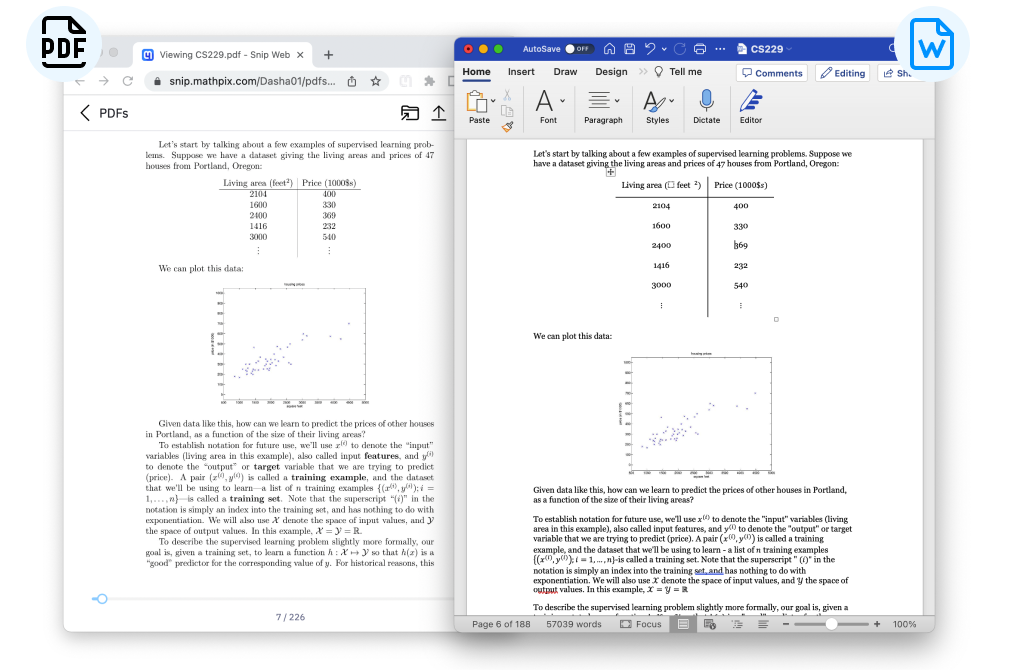This screenshot has width=1010, height=670.
Task: Adjust the zoom slider in Word
Action: click(x=831, y=623)
